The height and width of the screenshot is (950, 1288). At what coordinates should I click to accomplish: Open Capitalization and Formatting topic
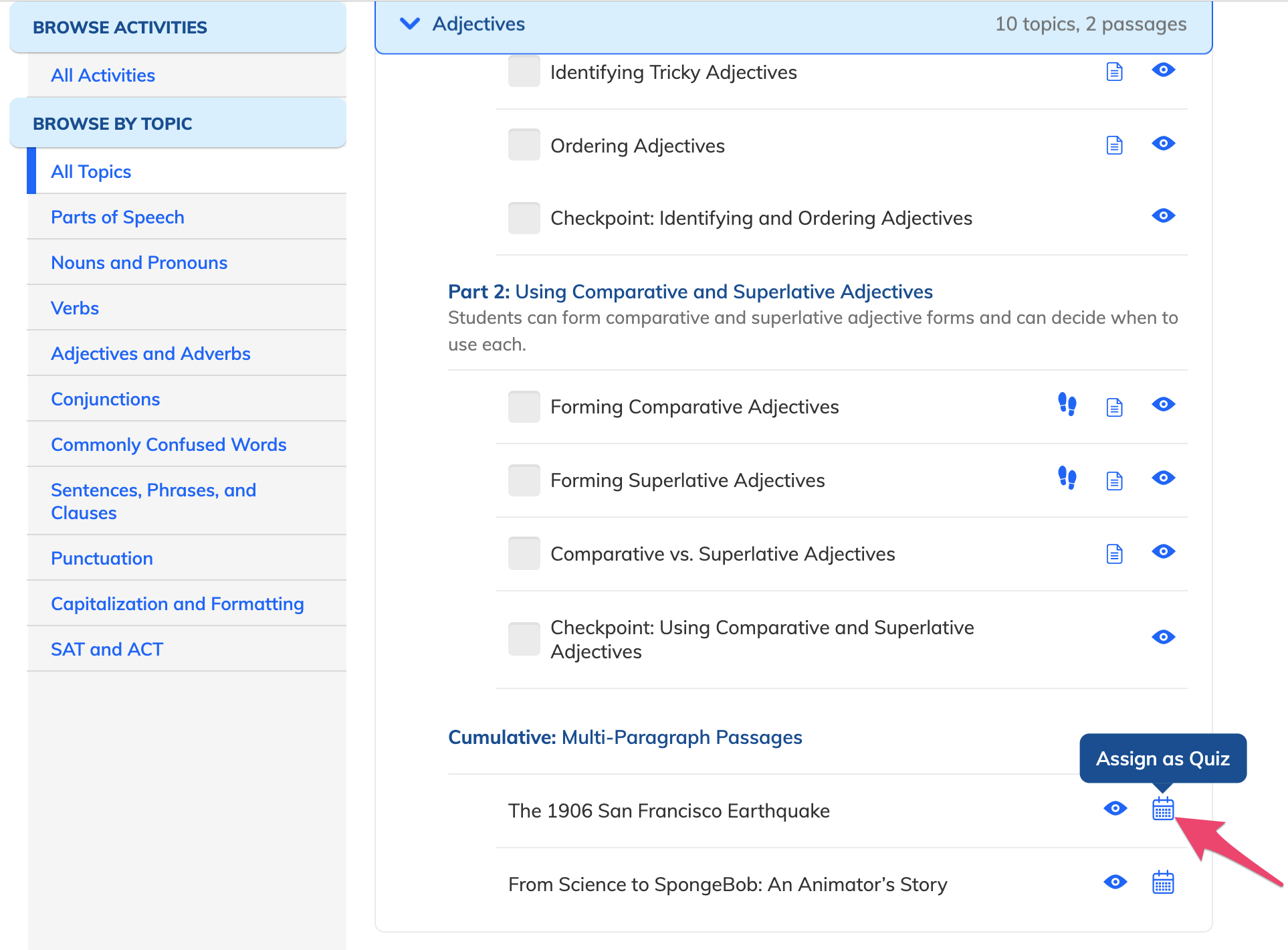177,603
